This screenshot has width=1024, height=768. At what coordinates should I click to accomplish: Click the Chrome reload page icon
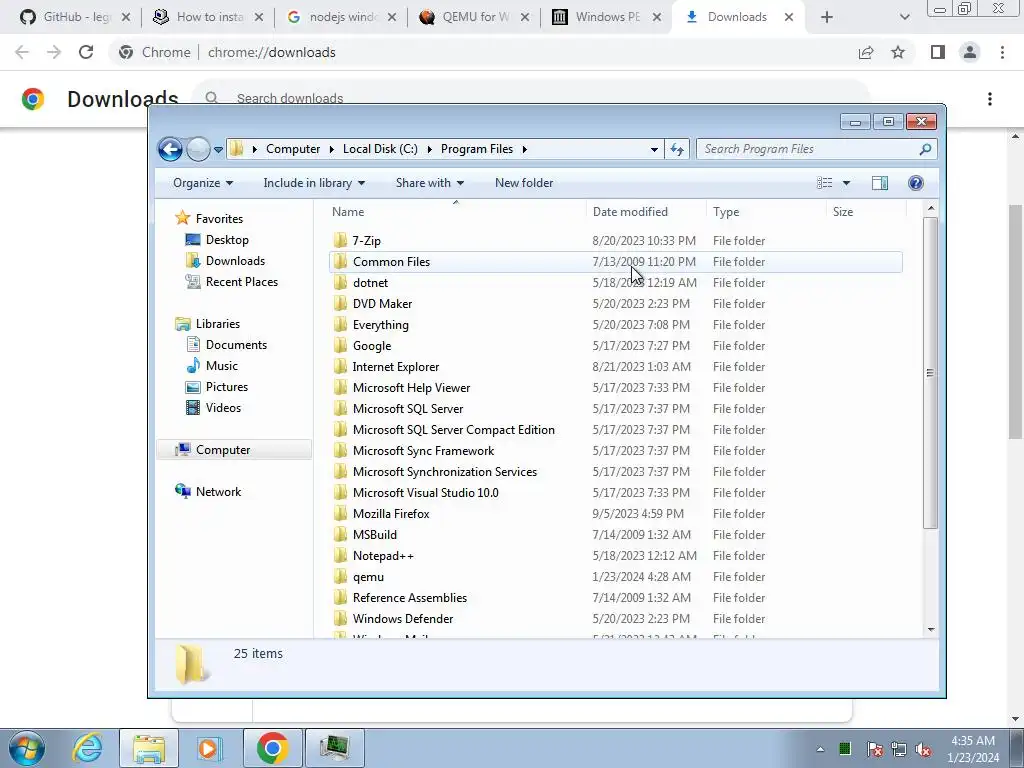click(x=86, y=52)
